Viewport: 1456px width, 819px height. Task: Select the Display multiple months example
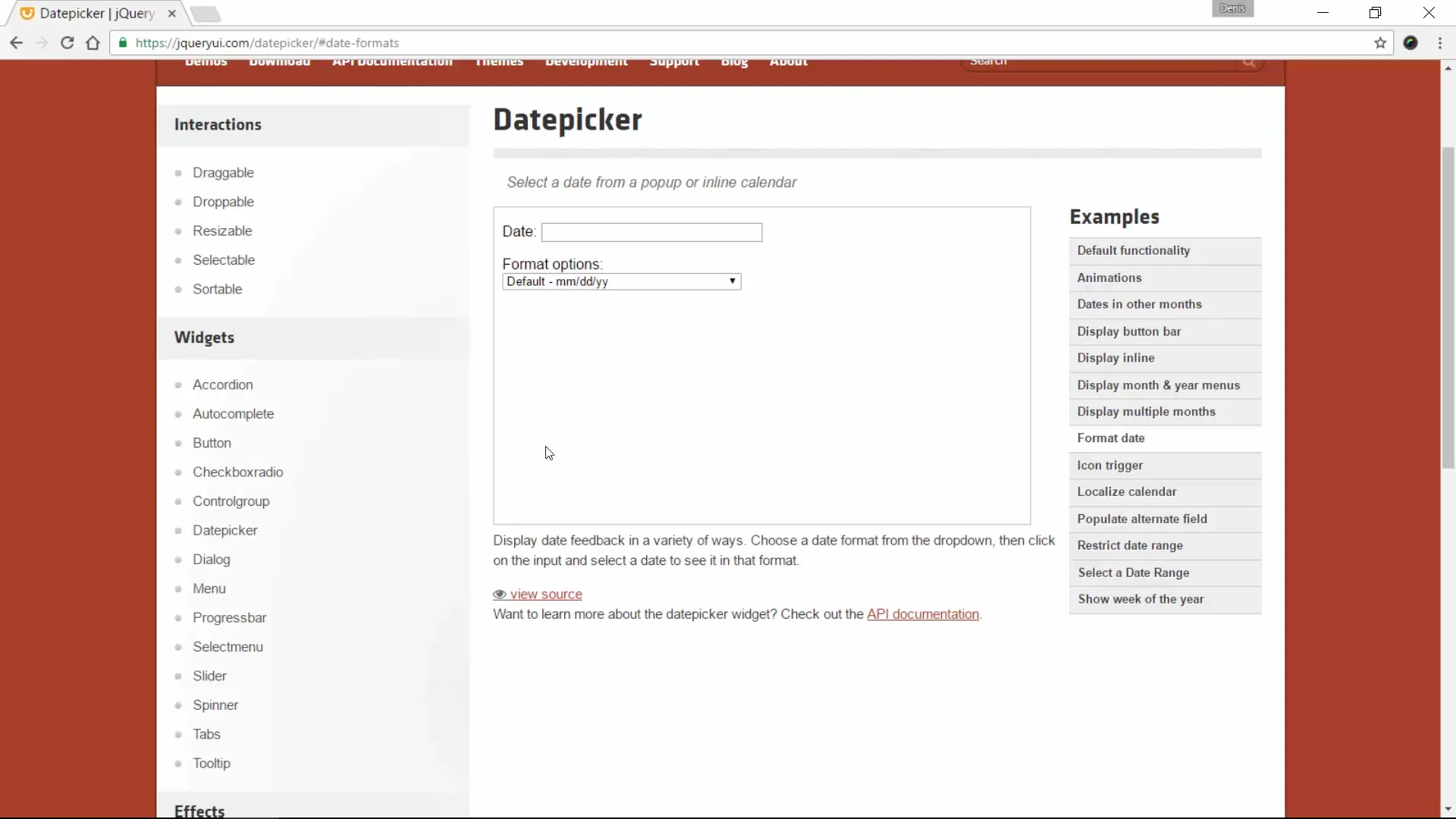[x=1165, y=413]
